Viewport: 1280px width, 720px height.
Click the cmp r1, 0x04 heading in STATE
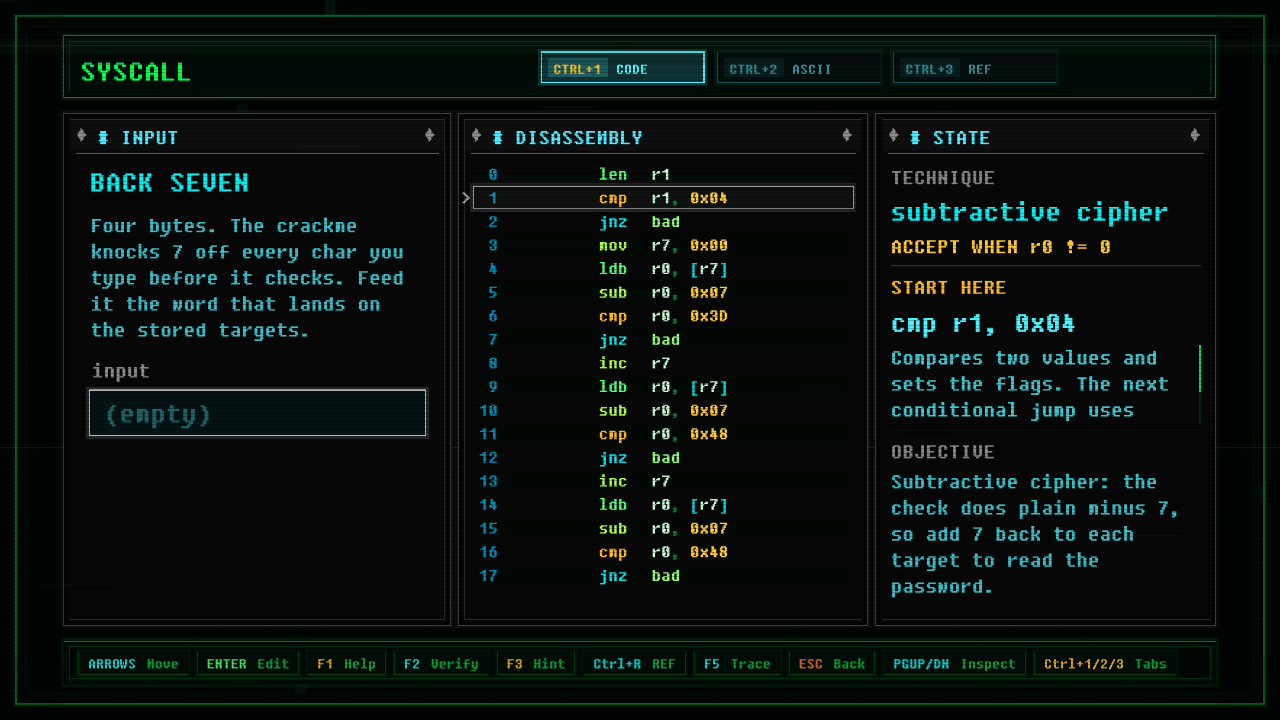point(983,324)
